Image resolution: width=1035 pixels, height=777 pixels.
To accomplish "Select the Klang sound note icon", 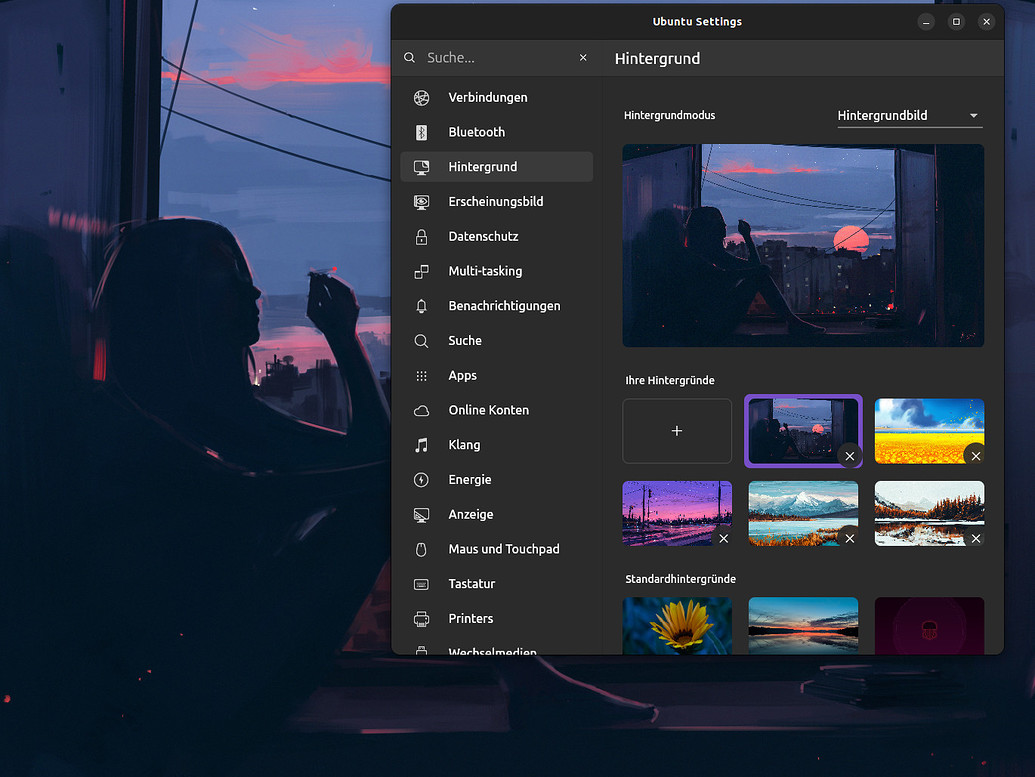I will (x=422, y=444).
